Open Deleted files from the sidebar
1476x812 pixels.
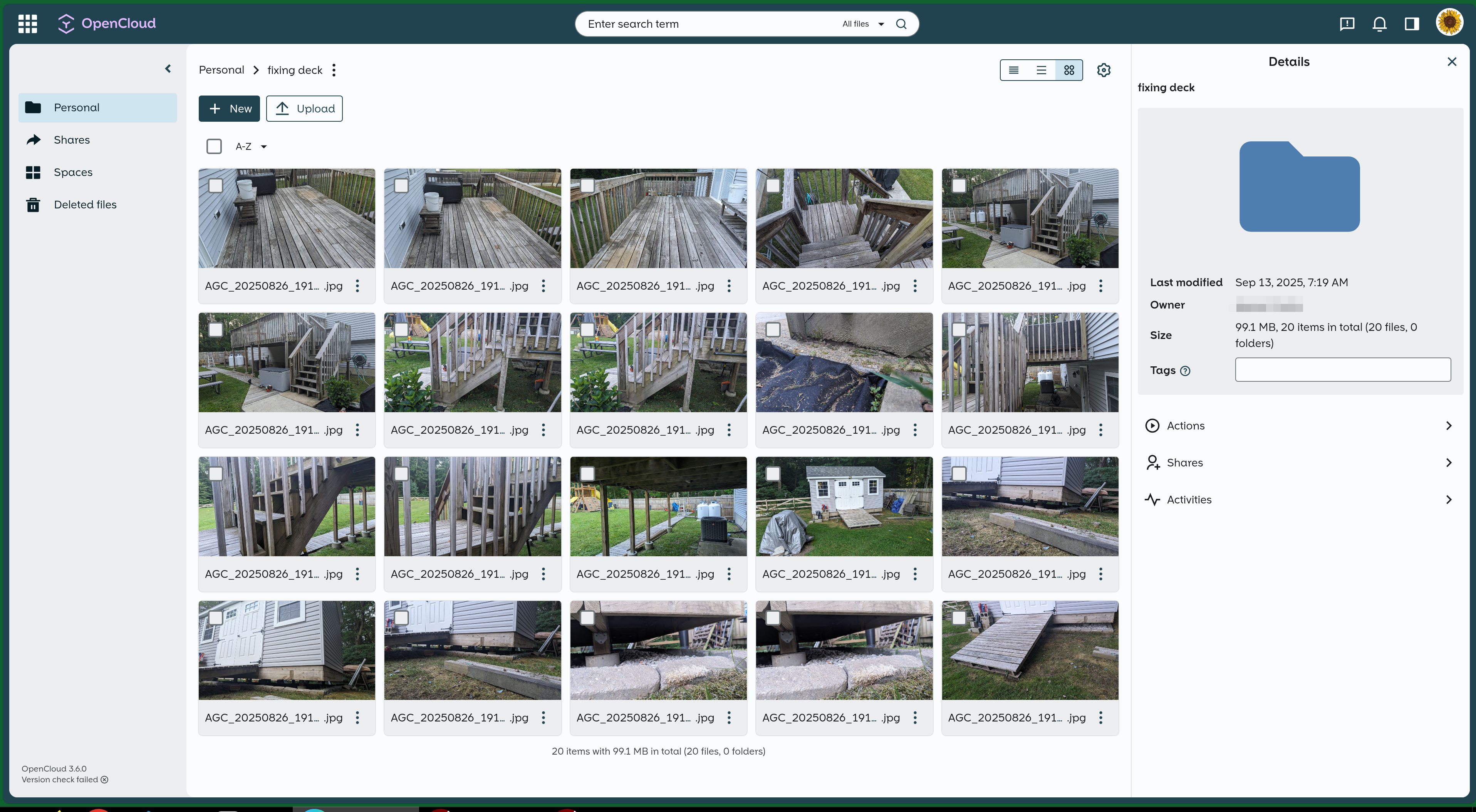click(x=86, y=204)
